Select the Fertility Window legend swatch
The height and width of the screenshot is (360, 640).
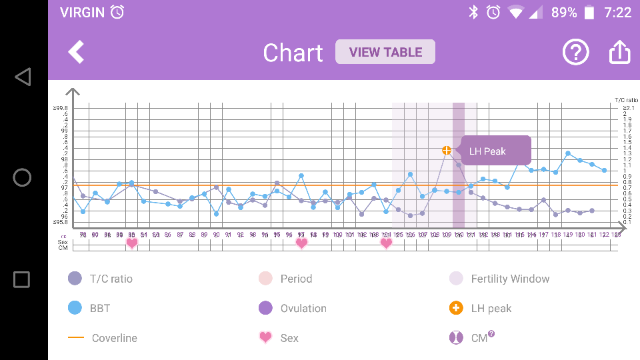click(456, 278)
